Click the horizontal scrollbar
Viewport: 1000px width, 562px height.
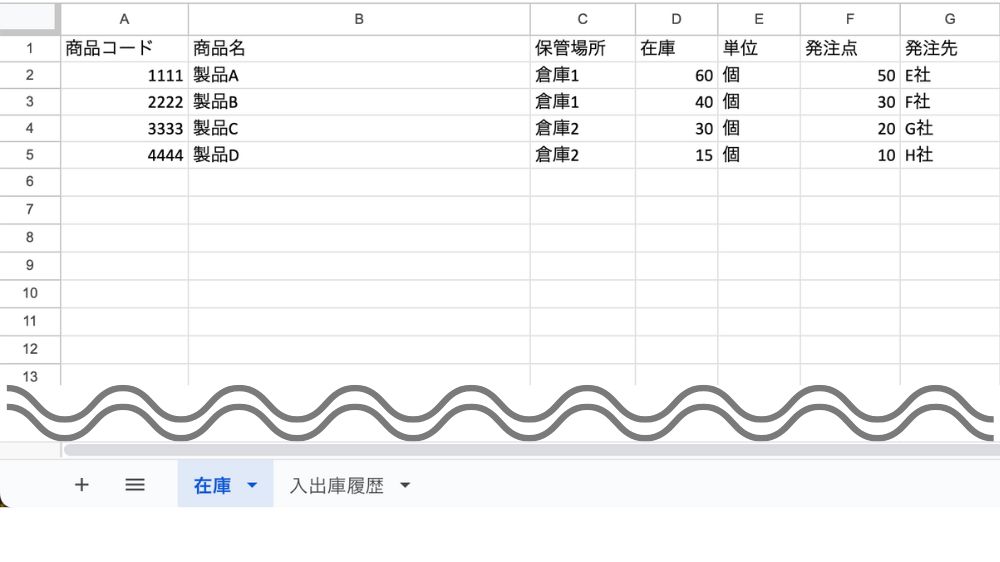coord(500,450)
